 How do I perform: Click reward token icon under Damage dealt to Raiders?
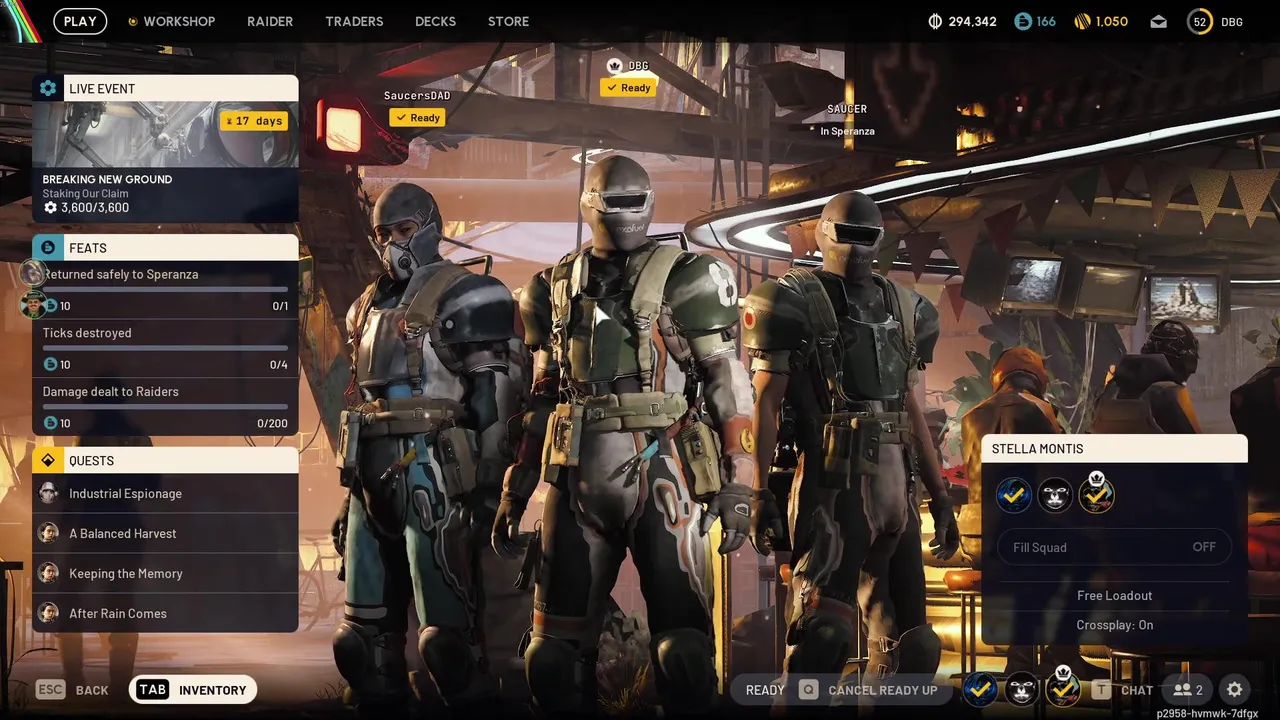click(x=50, y=423)
